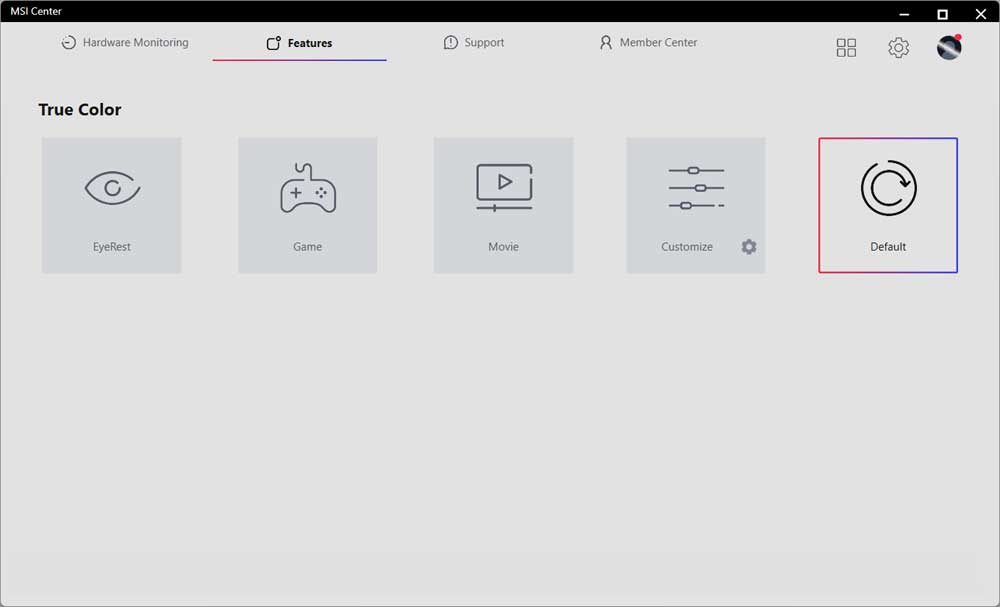The height and width of the screenshot is (607, 1000).
Task: Go to the Support tab
Action: (474, 43)
